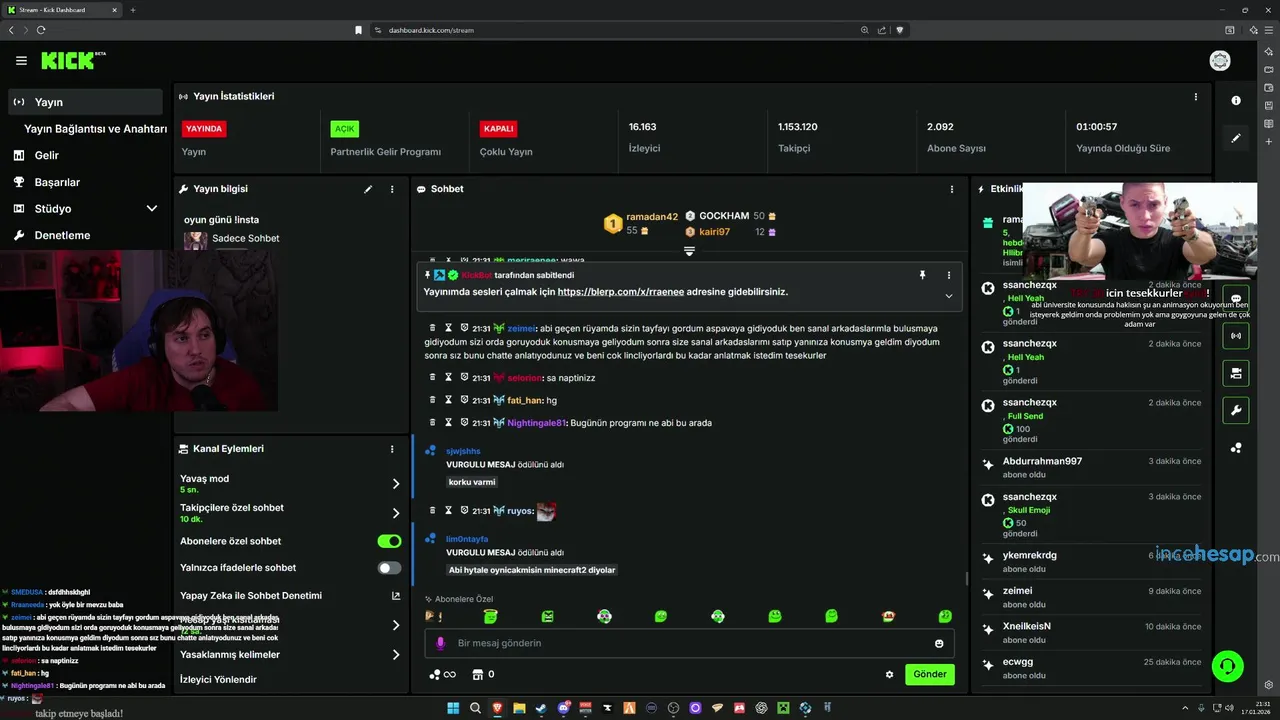Select the Stream - Kick Dashboard browser tab
The height and width of the screenshot is (720, 1280).
pos(62,10)
